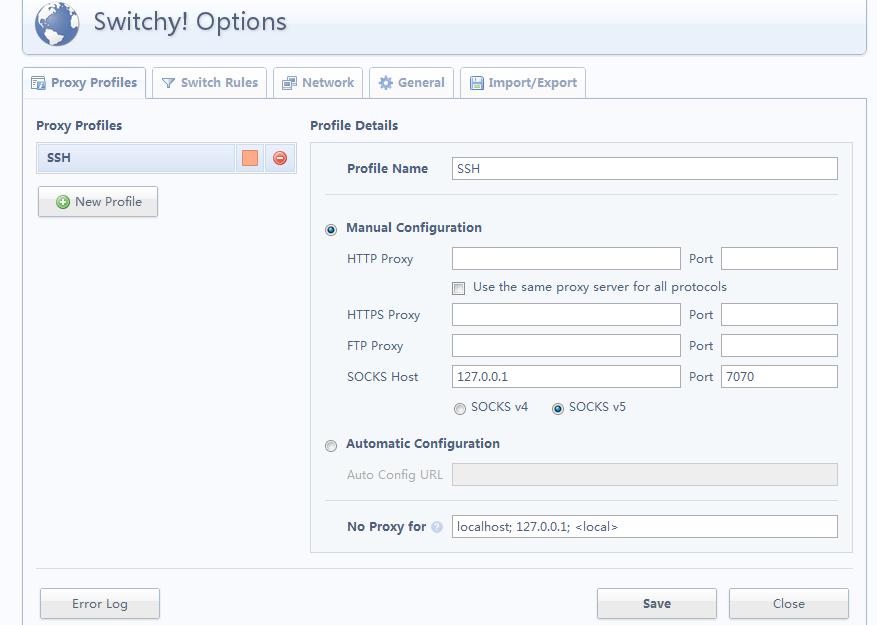This screenshot has height=625, width=877.
Task: Click the Switchy globe logo icon
Action: (x=56, y=25)
